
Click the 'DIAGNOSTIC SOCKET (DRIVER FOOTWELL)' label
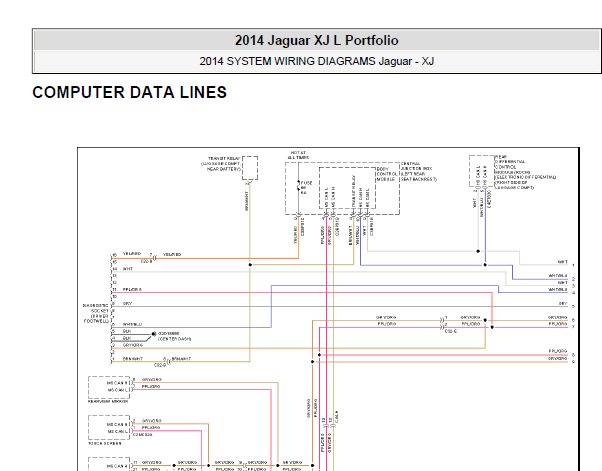tap(96, 313)
